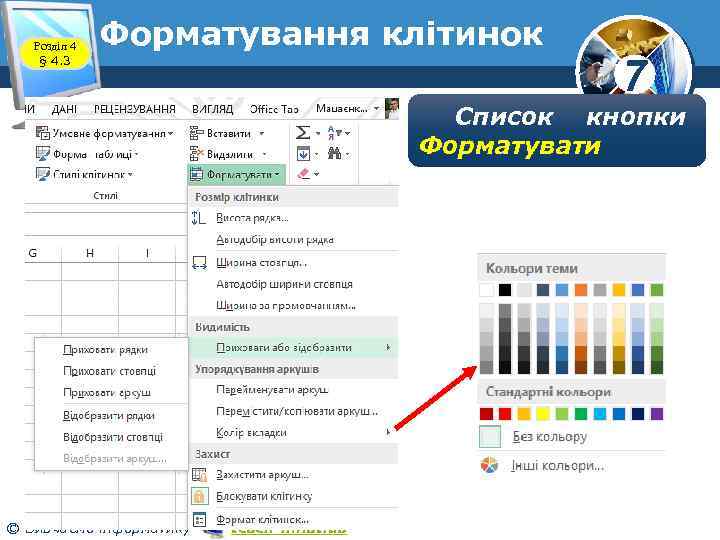
Task: Select Приховати стовпці in submenu
Action: coord(112,371)
